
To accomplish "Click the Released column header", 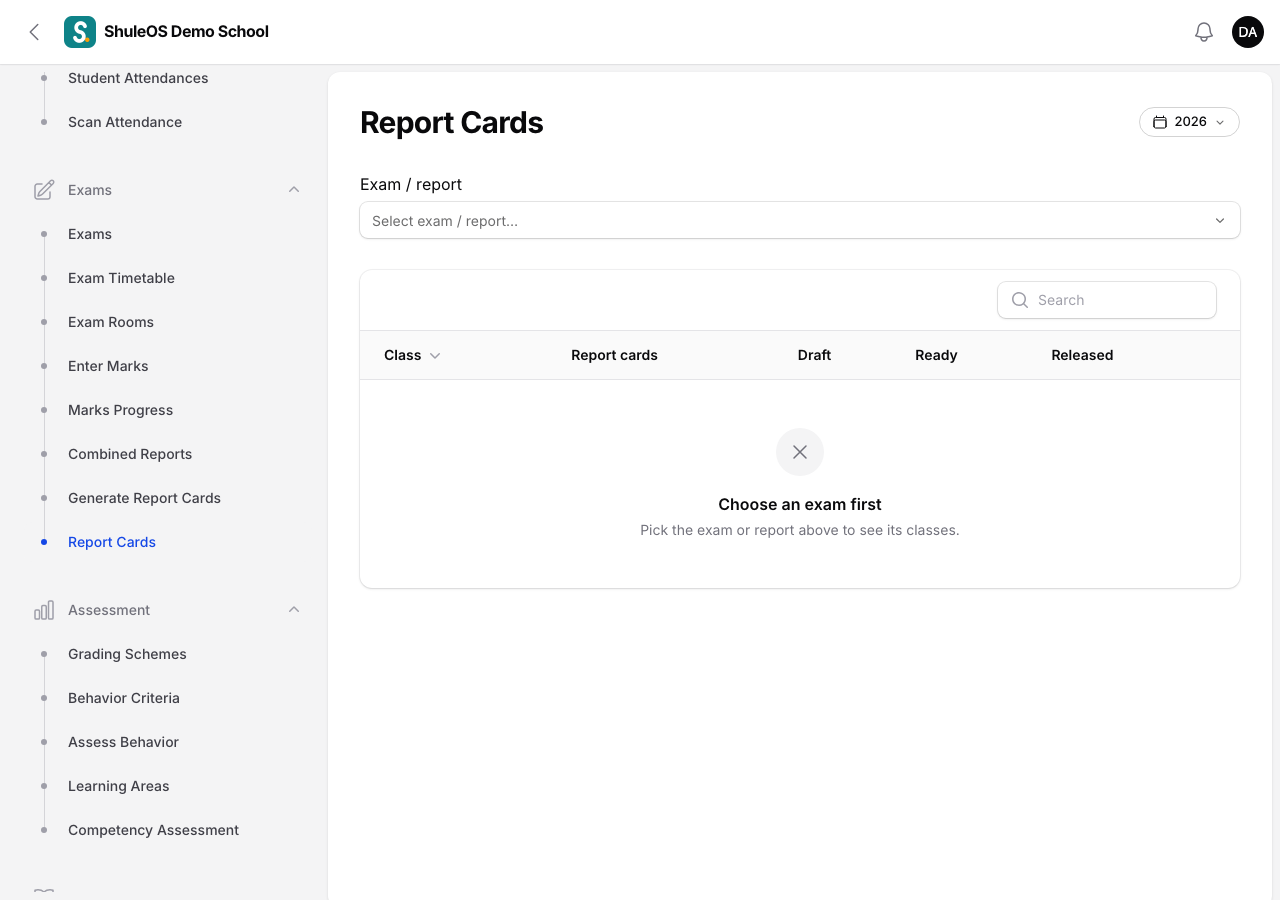I will point(1082,355).
